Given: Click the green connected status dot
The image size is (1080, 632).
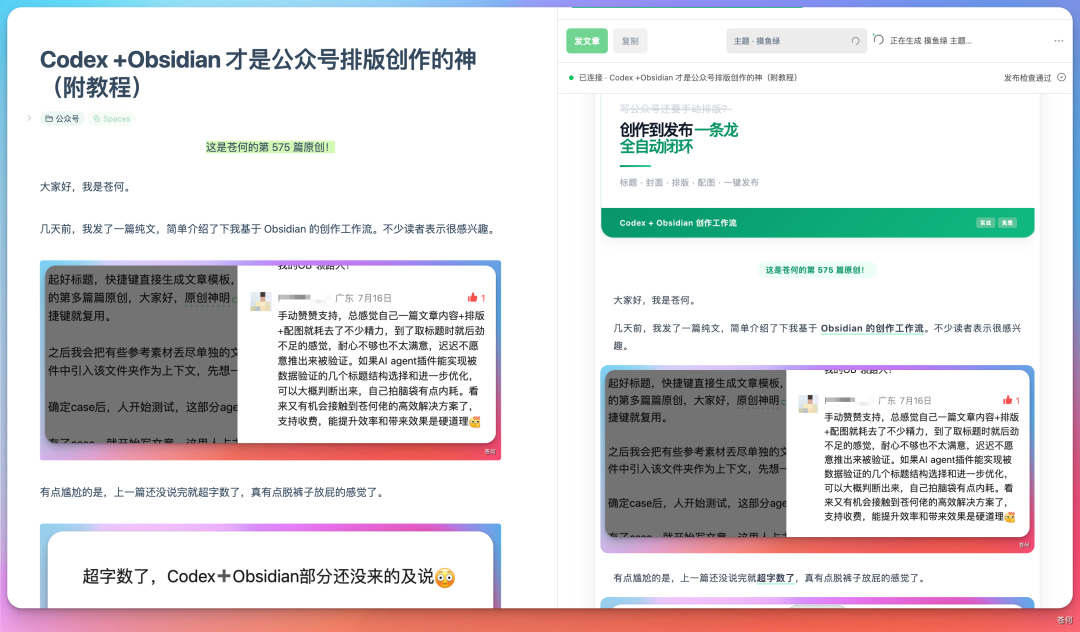Looking at the screenshot, I should (x=571, y=78).
